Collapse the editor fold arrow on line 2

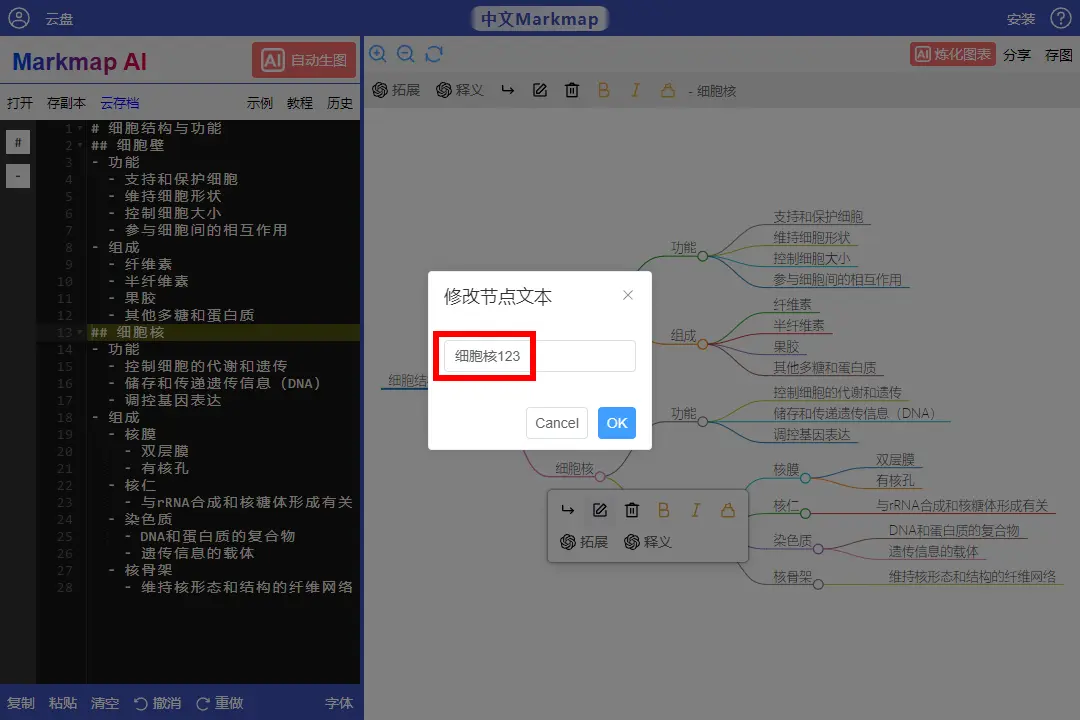pyautogui.click(x=80, y=145)
